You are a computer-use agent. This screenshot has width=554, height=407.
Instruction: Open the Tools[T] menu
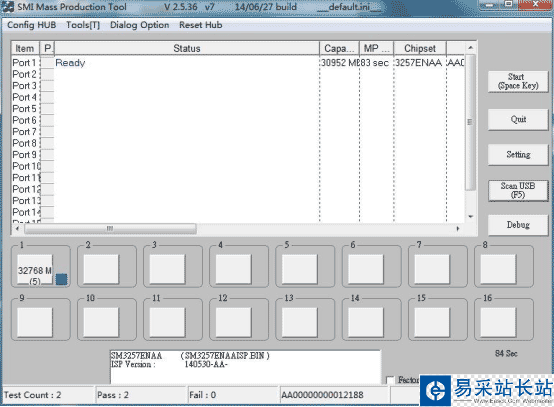83,25
